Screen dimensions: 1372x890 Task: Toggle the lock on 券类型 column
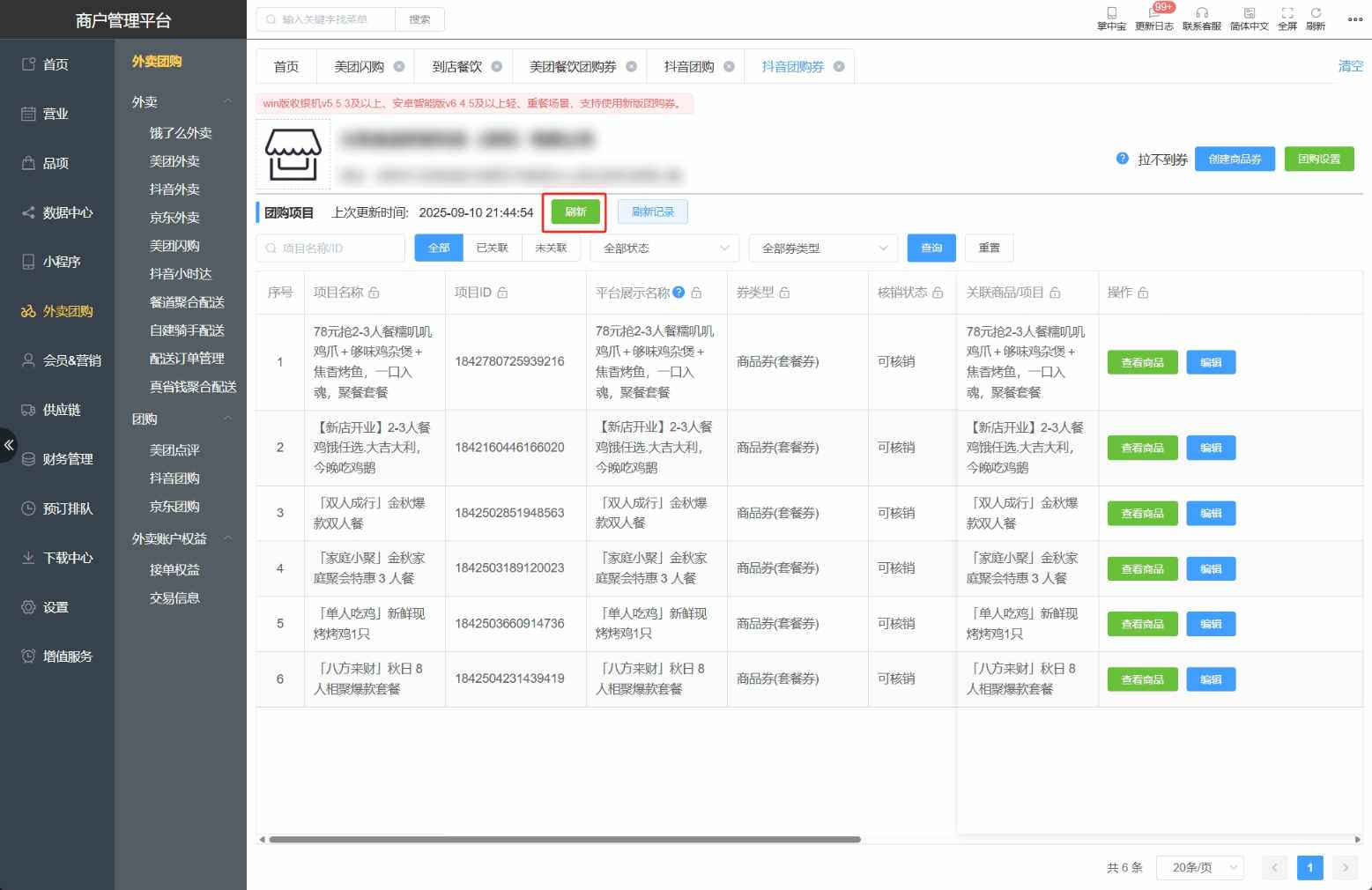click(784, 293)
